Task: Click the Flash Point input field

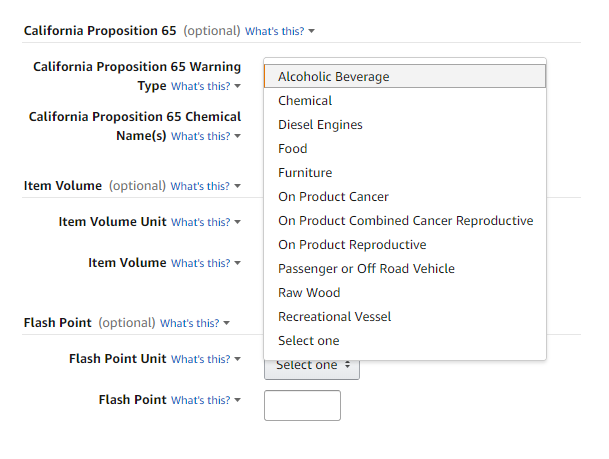Action: coord(302,405)
